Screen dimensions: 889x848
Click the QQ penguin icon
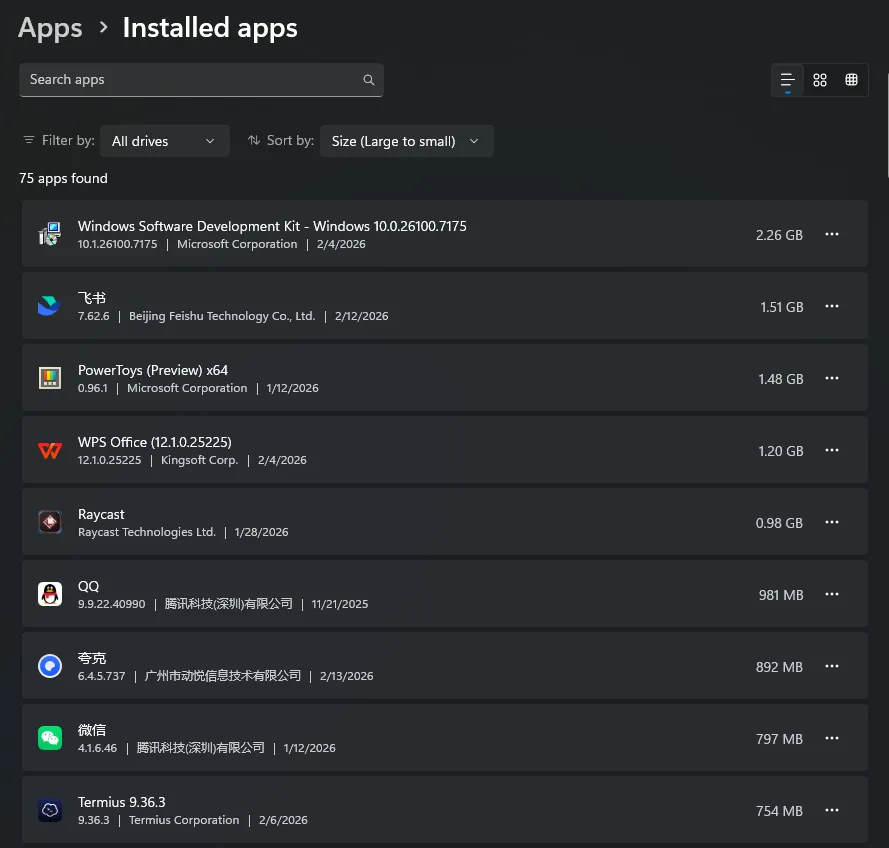tap(50, 595)
